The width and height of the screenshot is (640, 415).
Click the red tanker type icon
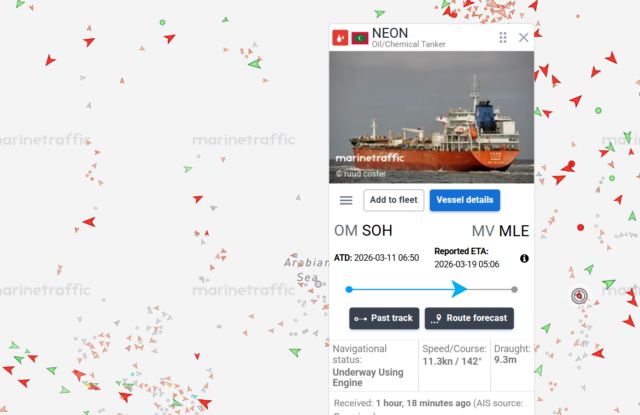340,38
